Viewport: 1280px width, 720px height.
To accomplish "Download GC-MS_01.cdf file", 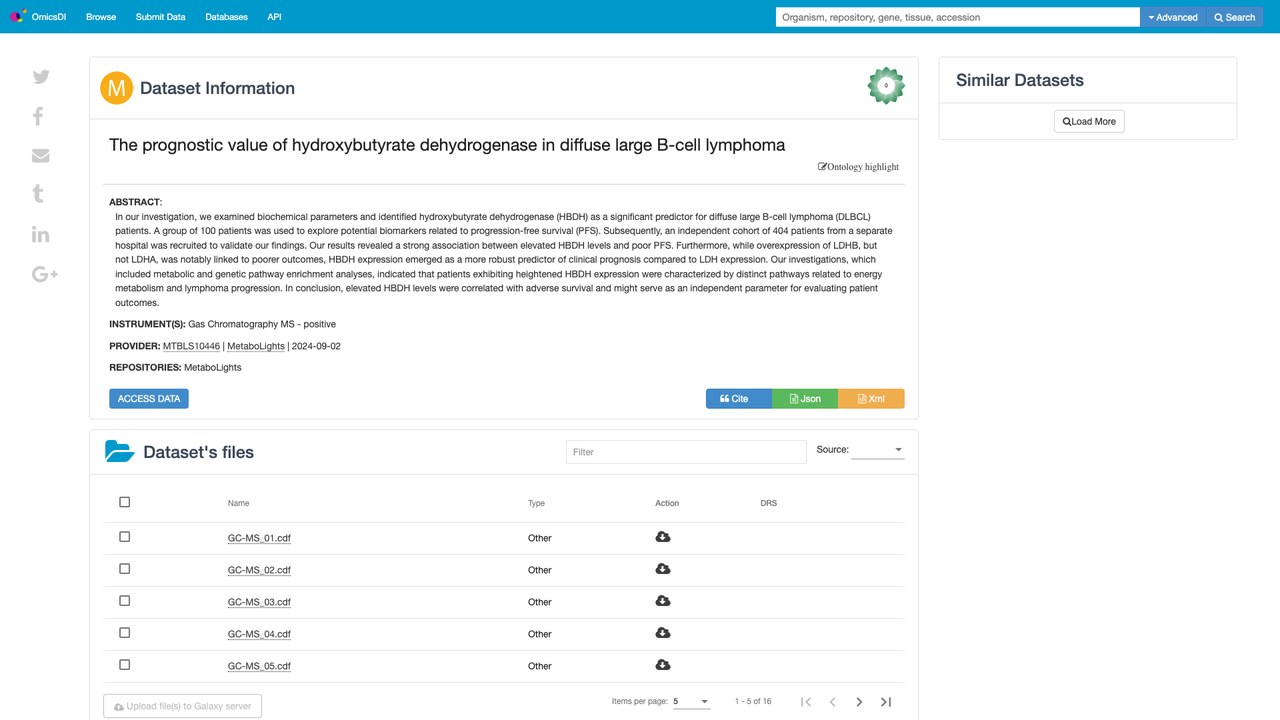I will 662,537.
